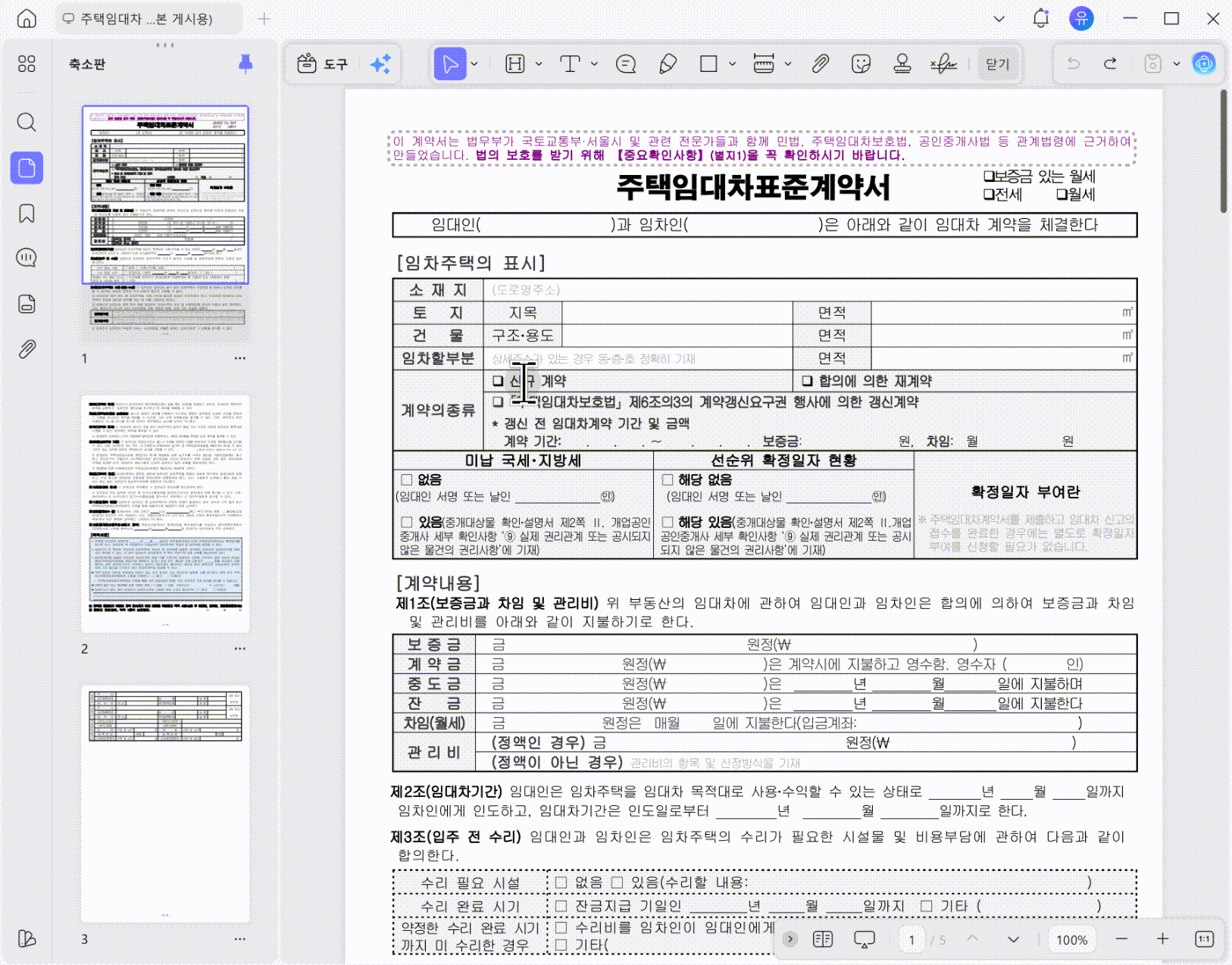The image size is (1232, 965).
Task: Undo the last action
Action: pyautogui.click(x=1074, y=64)
